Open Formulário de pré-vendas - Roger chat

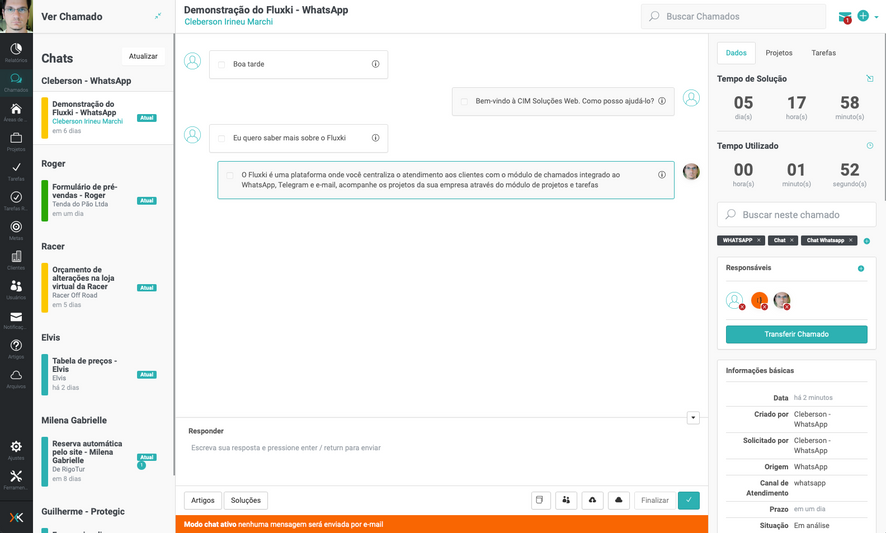tap(103, 200)
